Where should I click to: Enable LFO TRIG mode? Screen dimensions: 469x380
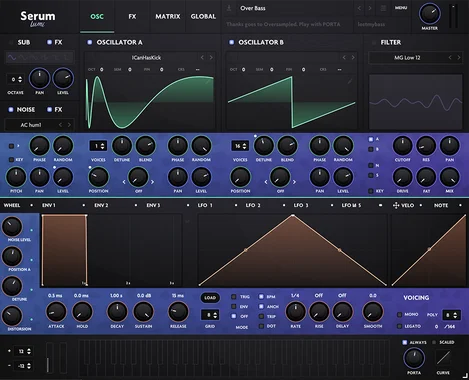point(234,297)
